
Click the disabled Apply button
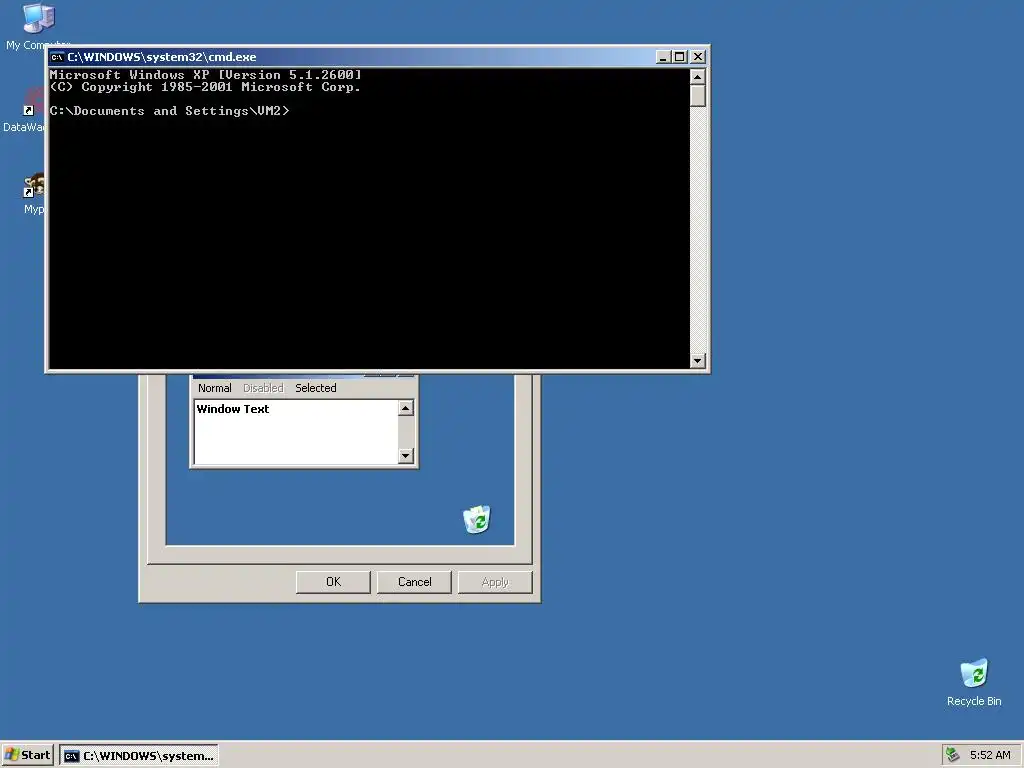[495, 582]
